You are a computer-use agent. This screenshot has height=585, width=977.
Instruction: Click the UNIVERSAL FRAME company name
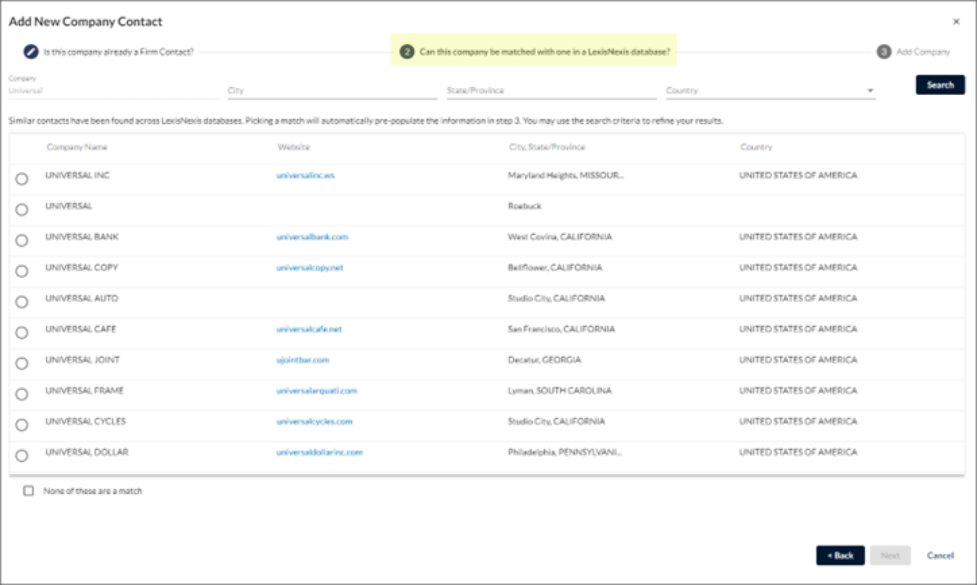[x=84, y=391]
